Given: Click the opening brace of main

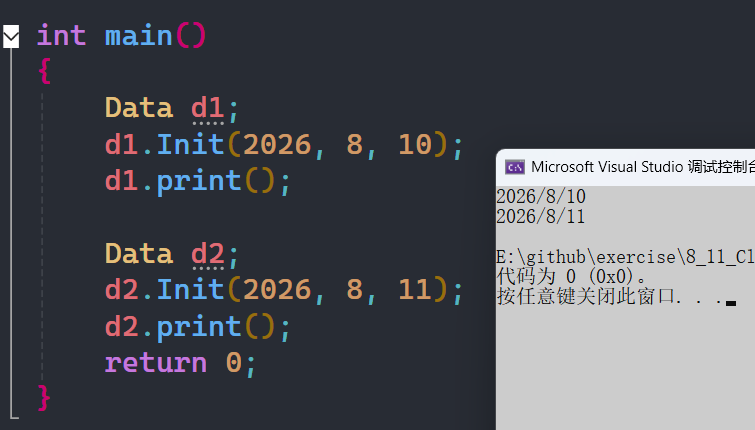Looking at the screenshot, I should click(x=44, y=71).
